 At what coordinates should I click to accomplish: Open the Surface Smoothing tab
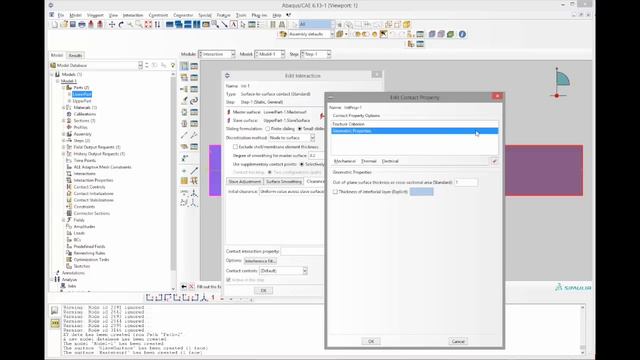coord(284,182)
